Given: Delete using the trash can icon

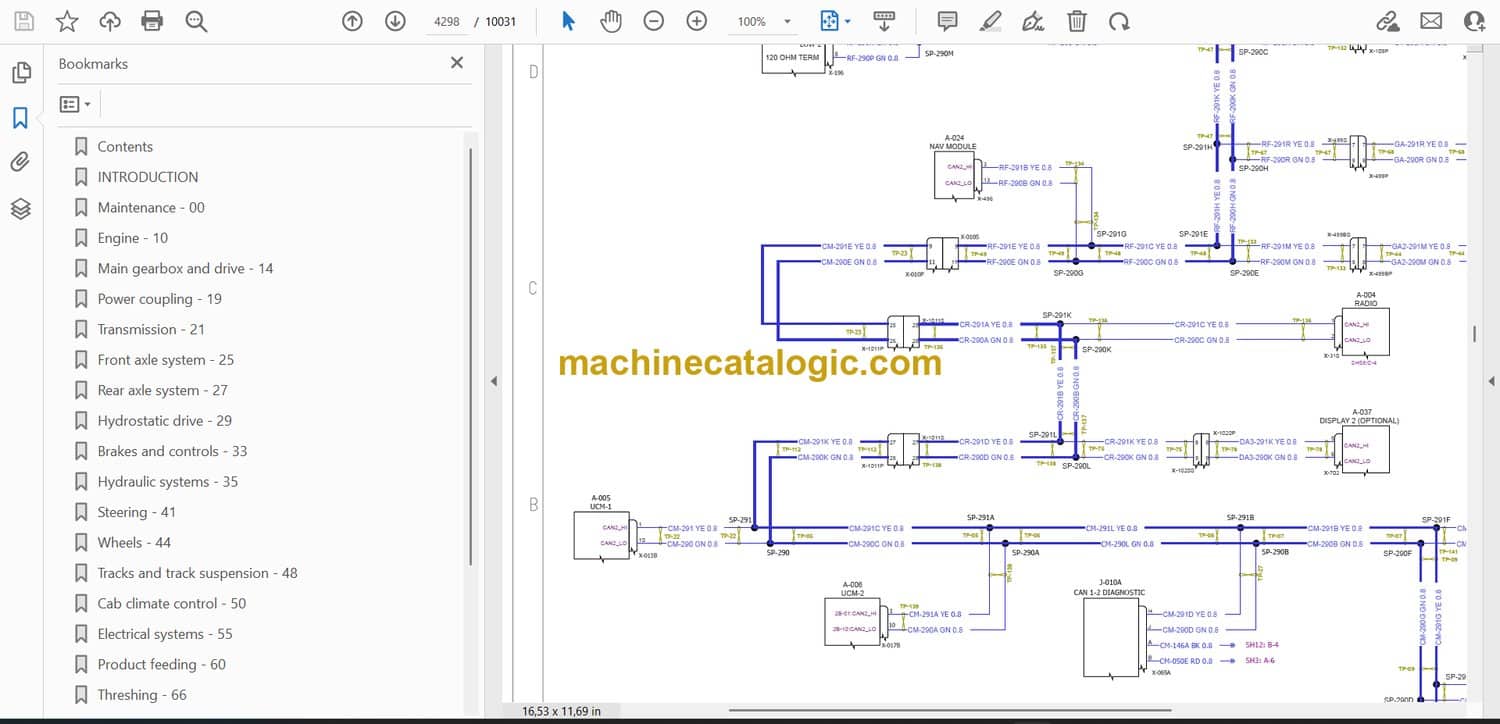Looking at the screenshot, I should [1077, 21].
